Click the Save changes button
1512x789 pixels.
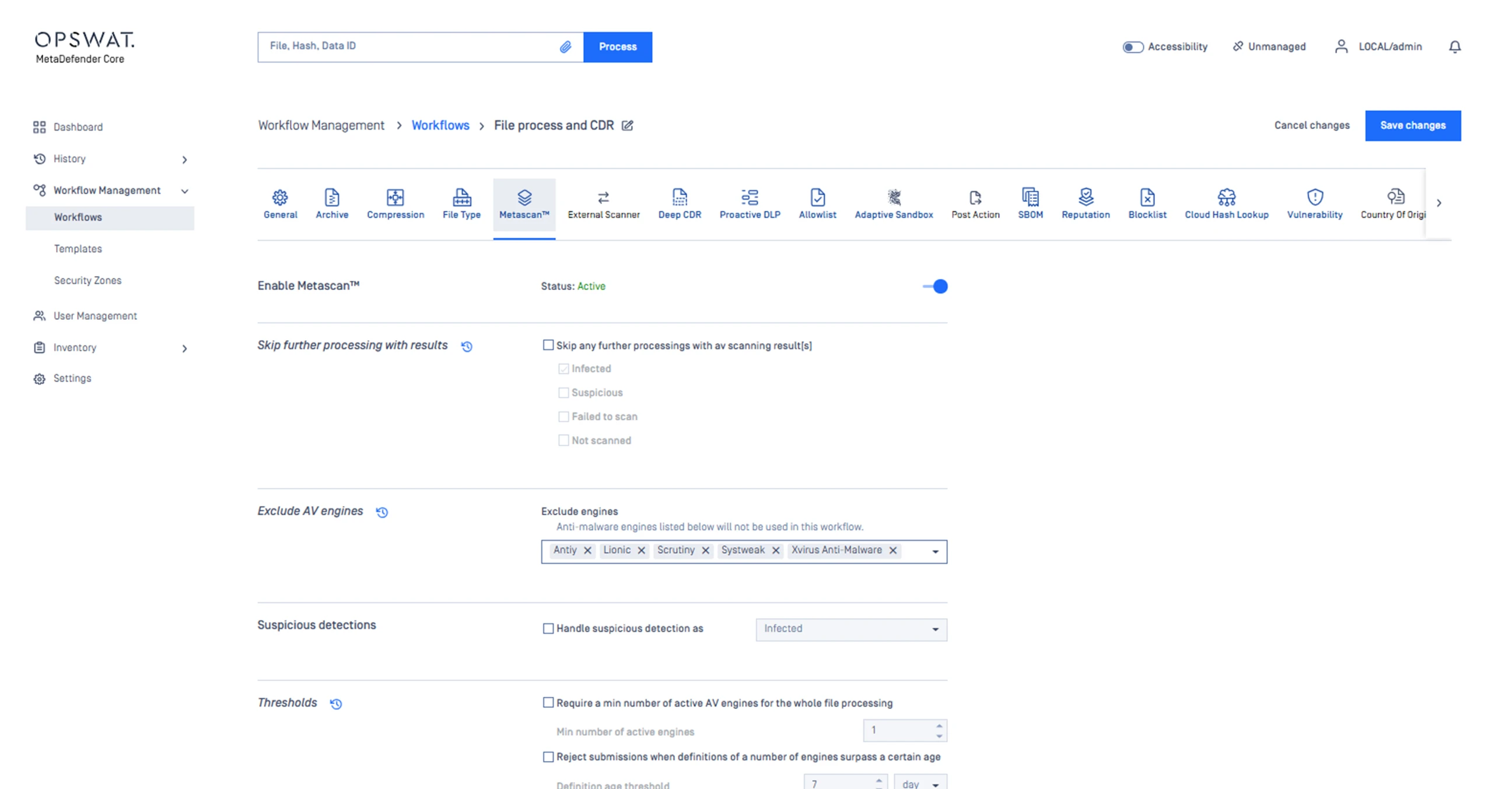pyautogui.click(x=1412, y=125)
